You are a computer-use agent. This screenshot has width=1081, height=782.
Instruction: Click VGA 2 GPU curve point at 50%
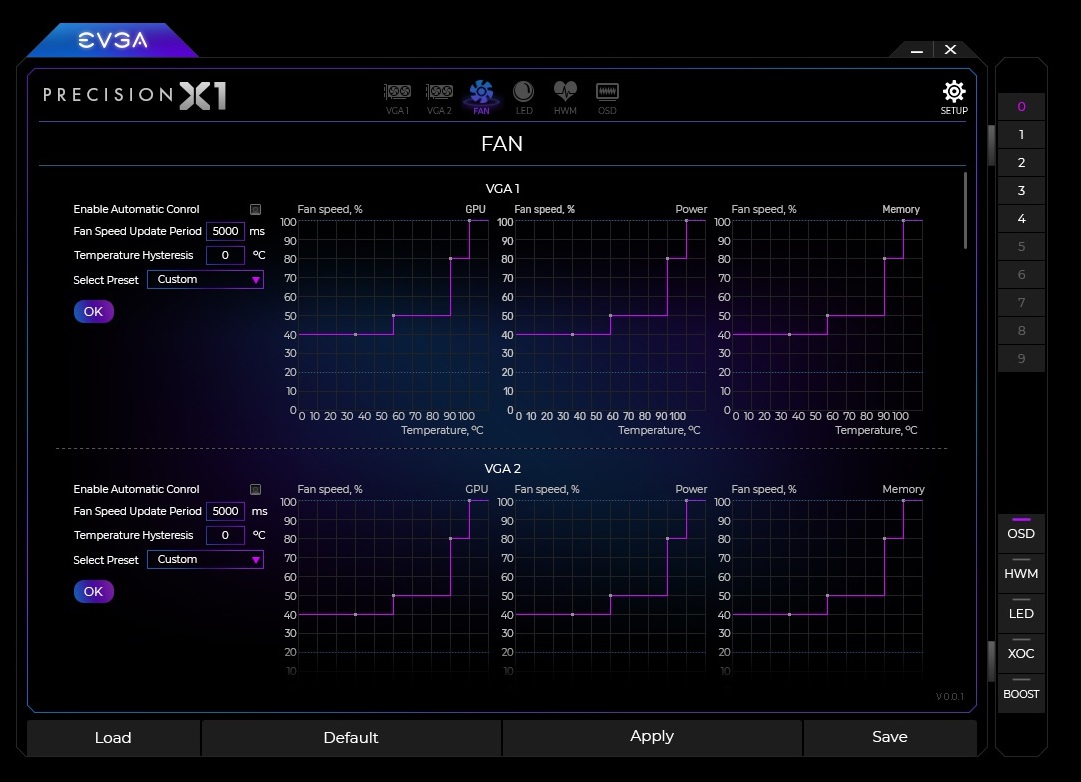[x=394, y=595]
